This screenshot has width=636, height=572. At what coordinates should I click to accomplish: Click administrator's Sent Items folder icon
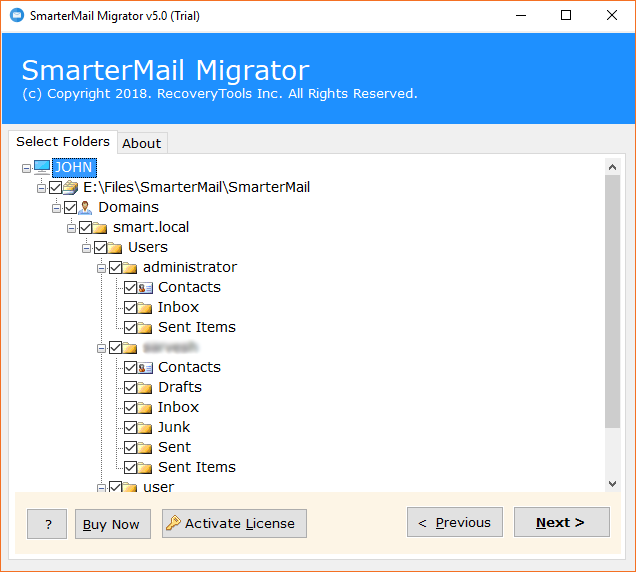click(x=145, y=327)
